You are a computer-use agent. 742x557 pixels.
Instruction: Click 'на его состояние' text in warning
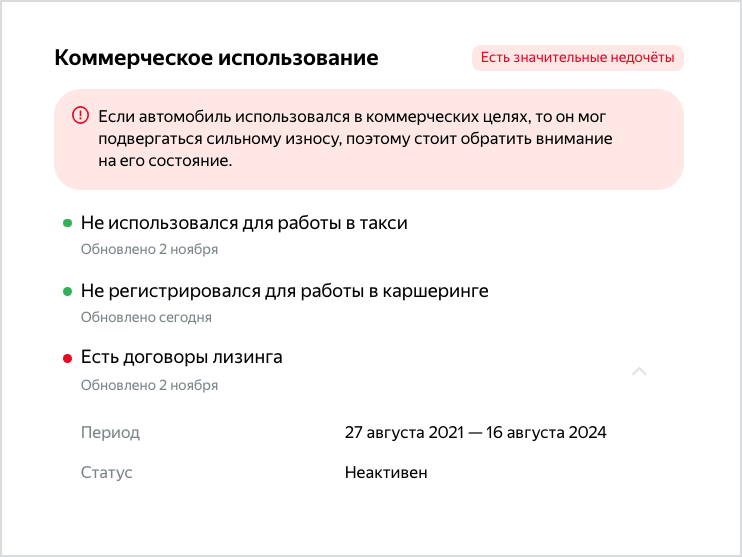(x=165, y=161)
